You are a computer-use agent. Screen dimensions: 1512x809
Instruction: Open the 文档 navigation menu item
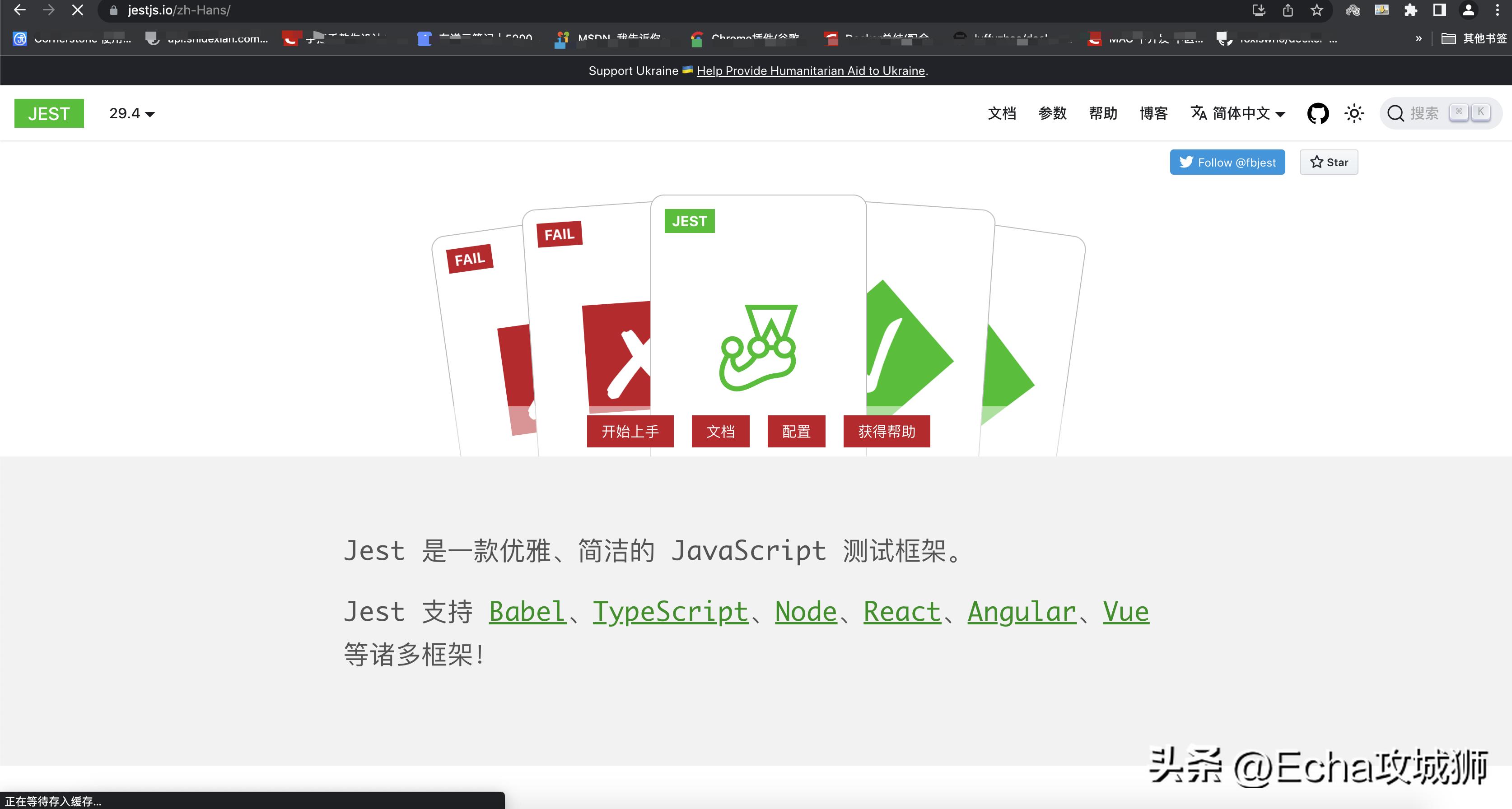[x=1002, y=113]
